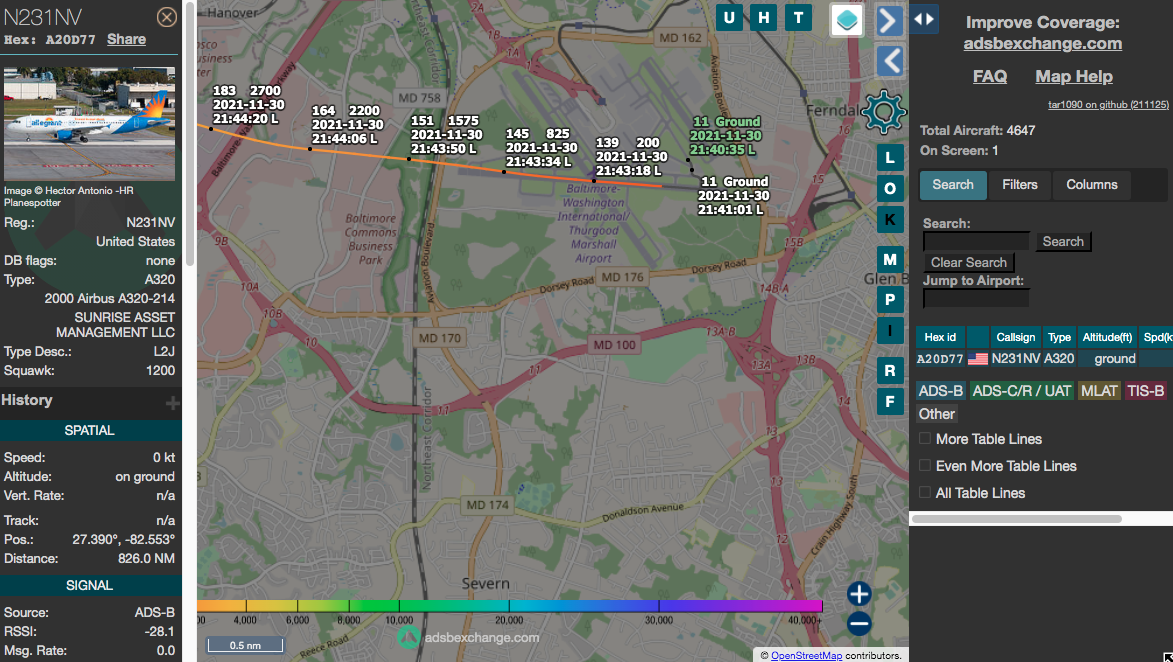This screenshot has height=662, width=1173.
Task: Click the U map button
Action: [x=729, y=17]
